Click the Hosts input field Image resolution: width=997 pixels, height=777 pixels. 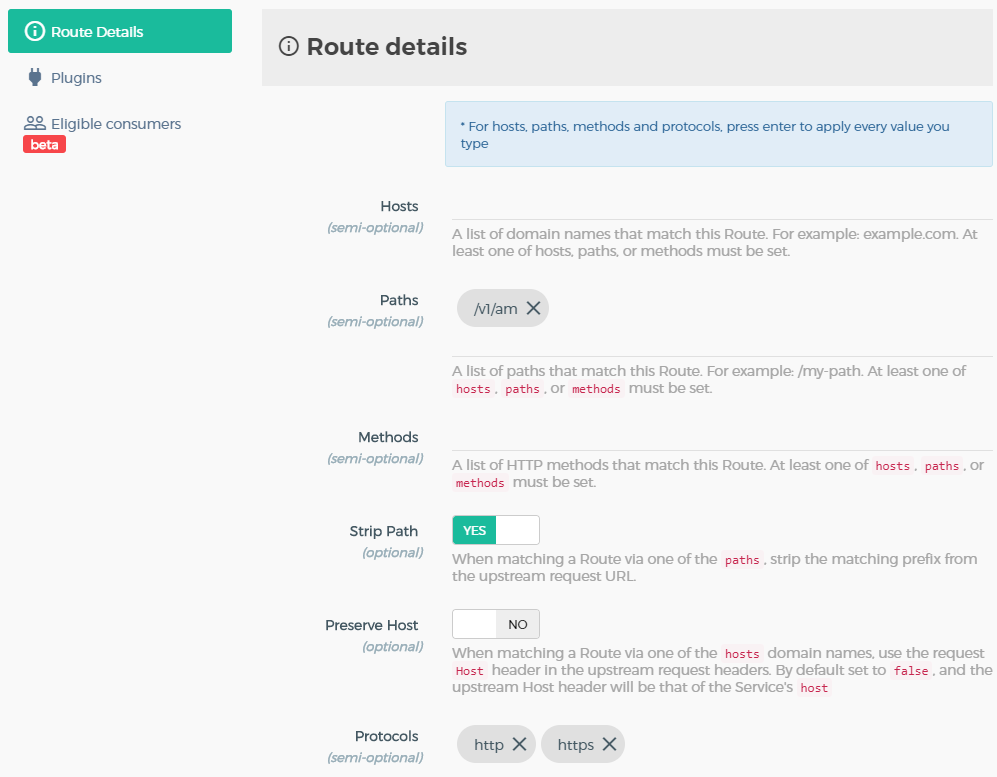tap(722, 207)
